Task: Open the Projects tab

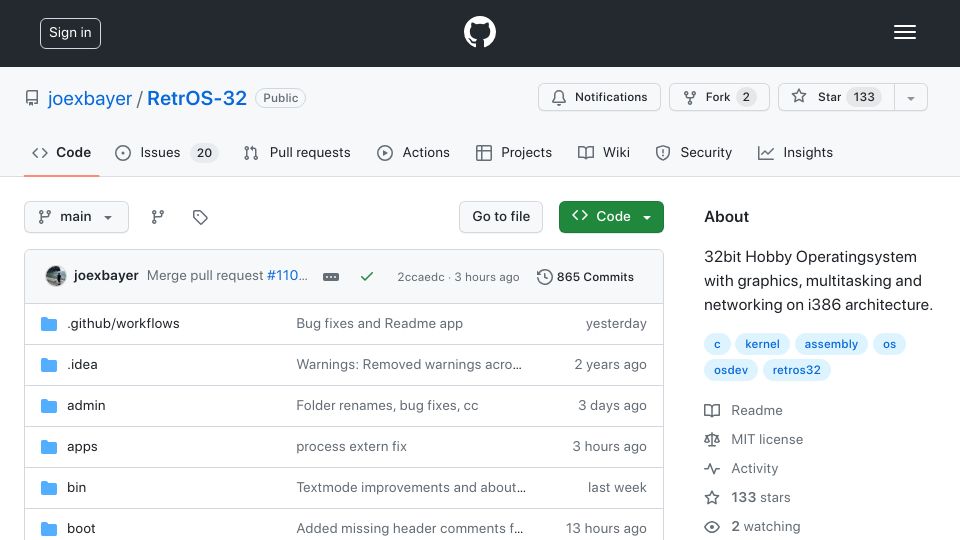Action: [x=514, y=152]
